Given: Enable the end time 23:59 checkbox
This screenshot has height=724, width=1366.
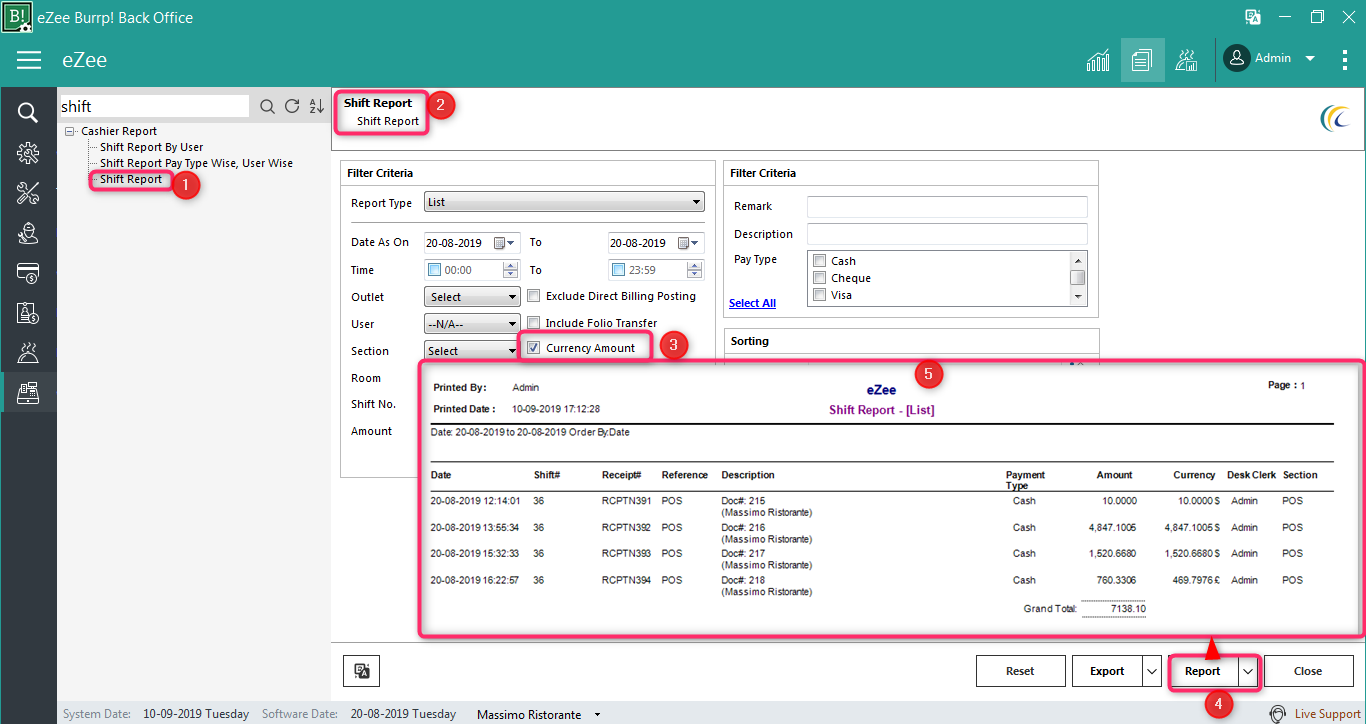Looking at the screenshot, I should 618,270.
